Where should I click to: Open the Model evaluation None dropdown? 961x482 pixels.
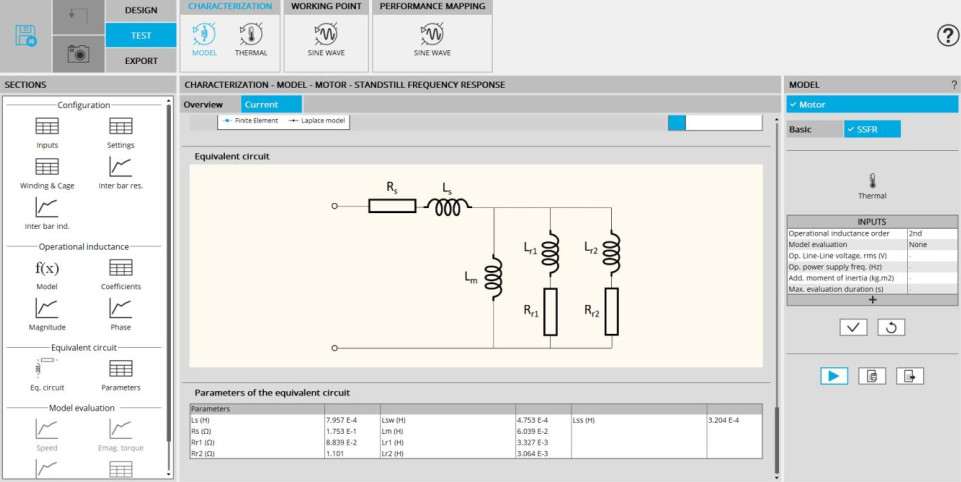point(930,244)
